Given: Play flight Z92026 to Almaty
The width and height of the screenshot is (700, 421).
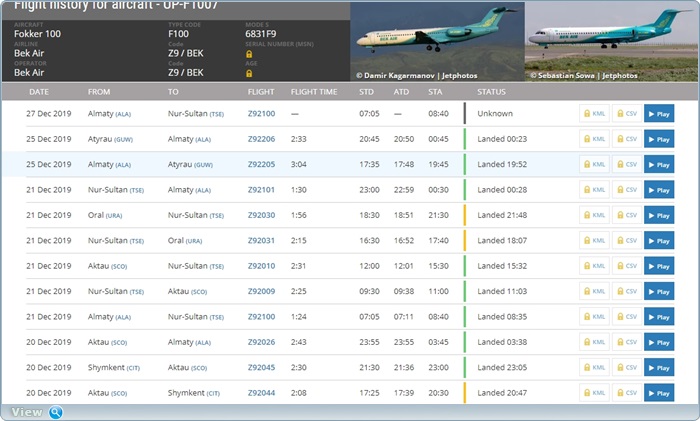Looking at the screenshot, I should point(659,342).
